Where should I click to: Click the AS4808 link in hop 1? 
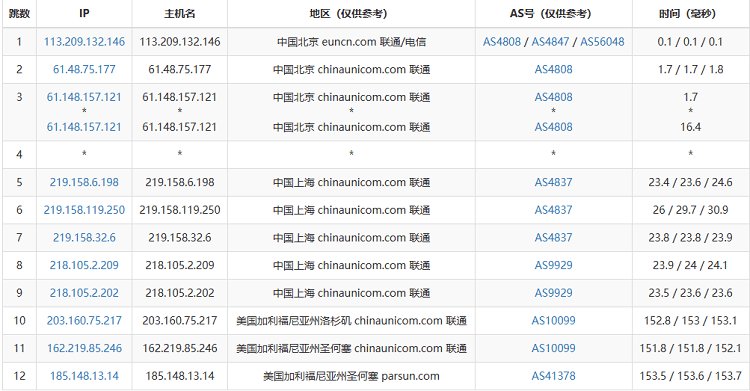pyautogui.click(x=501, y=42)
